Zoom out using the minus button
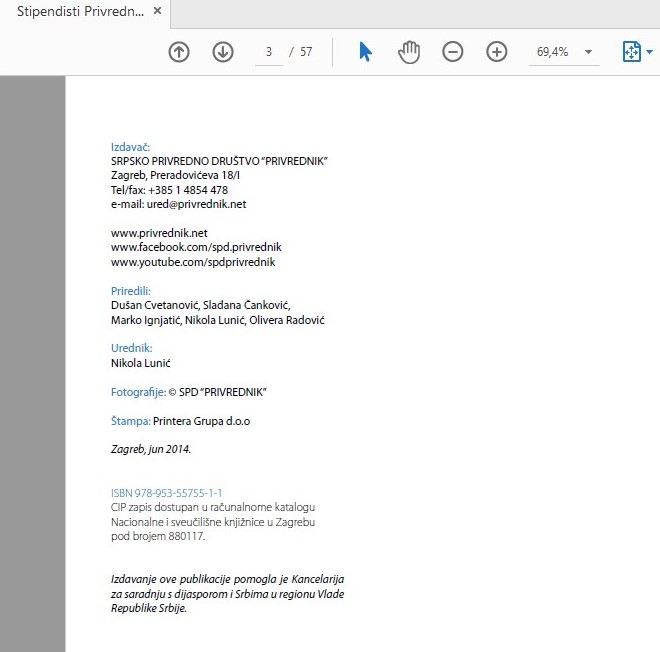 (x=453, y=52)
